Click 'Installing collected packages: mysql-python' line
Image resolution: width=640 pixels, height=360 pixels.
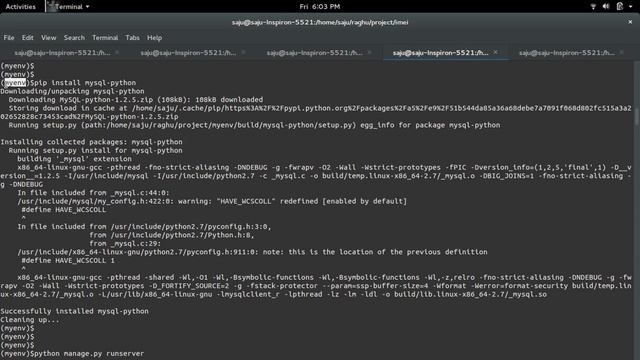(x=91, y=142)
